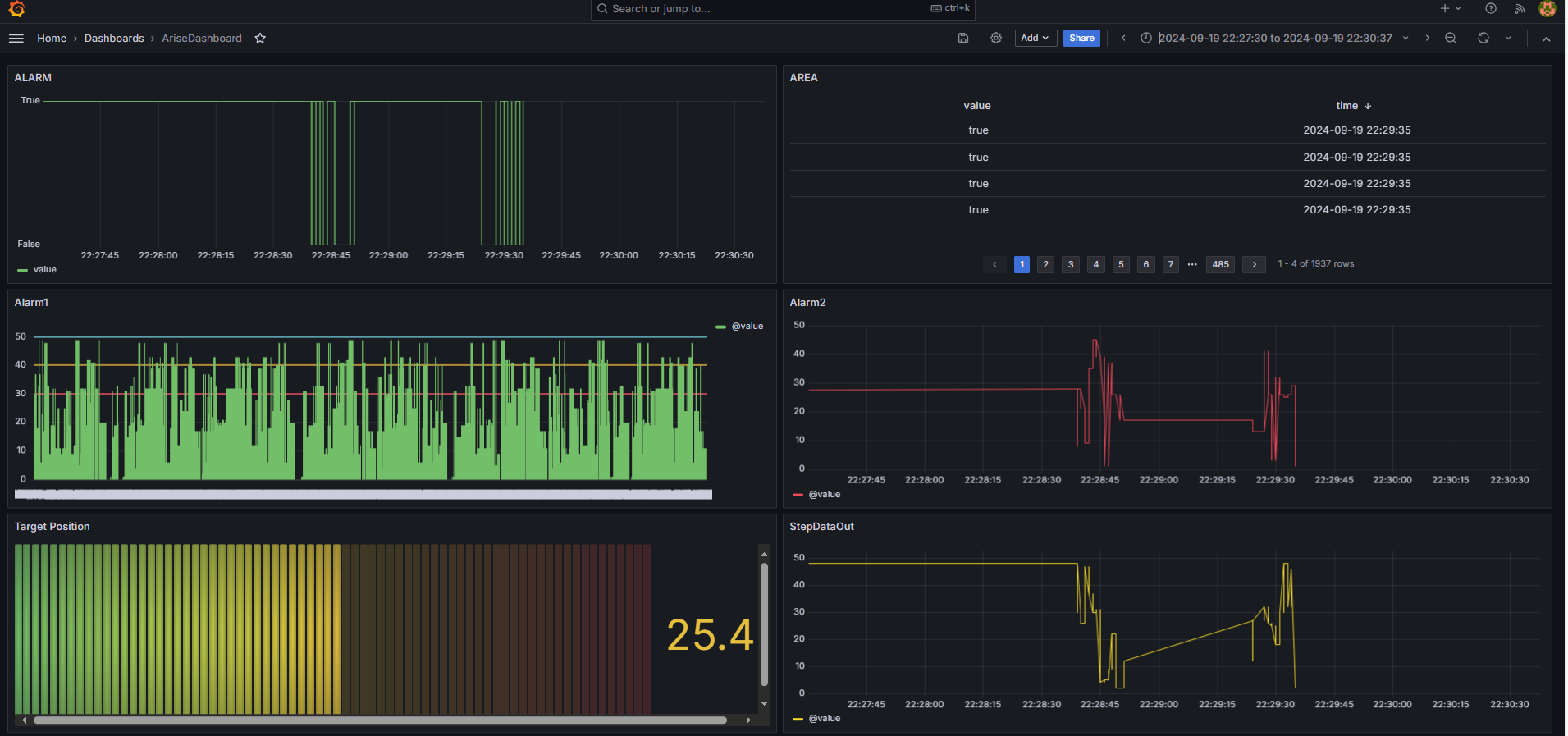This screenshot has width=1568, height=736.
Task: Sort by time column header
Action: coord(1354,106)
